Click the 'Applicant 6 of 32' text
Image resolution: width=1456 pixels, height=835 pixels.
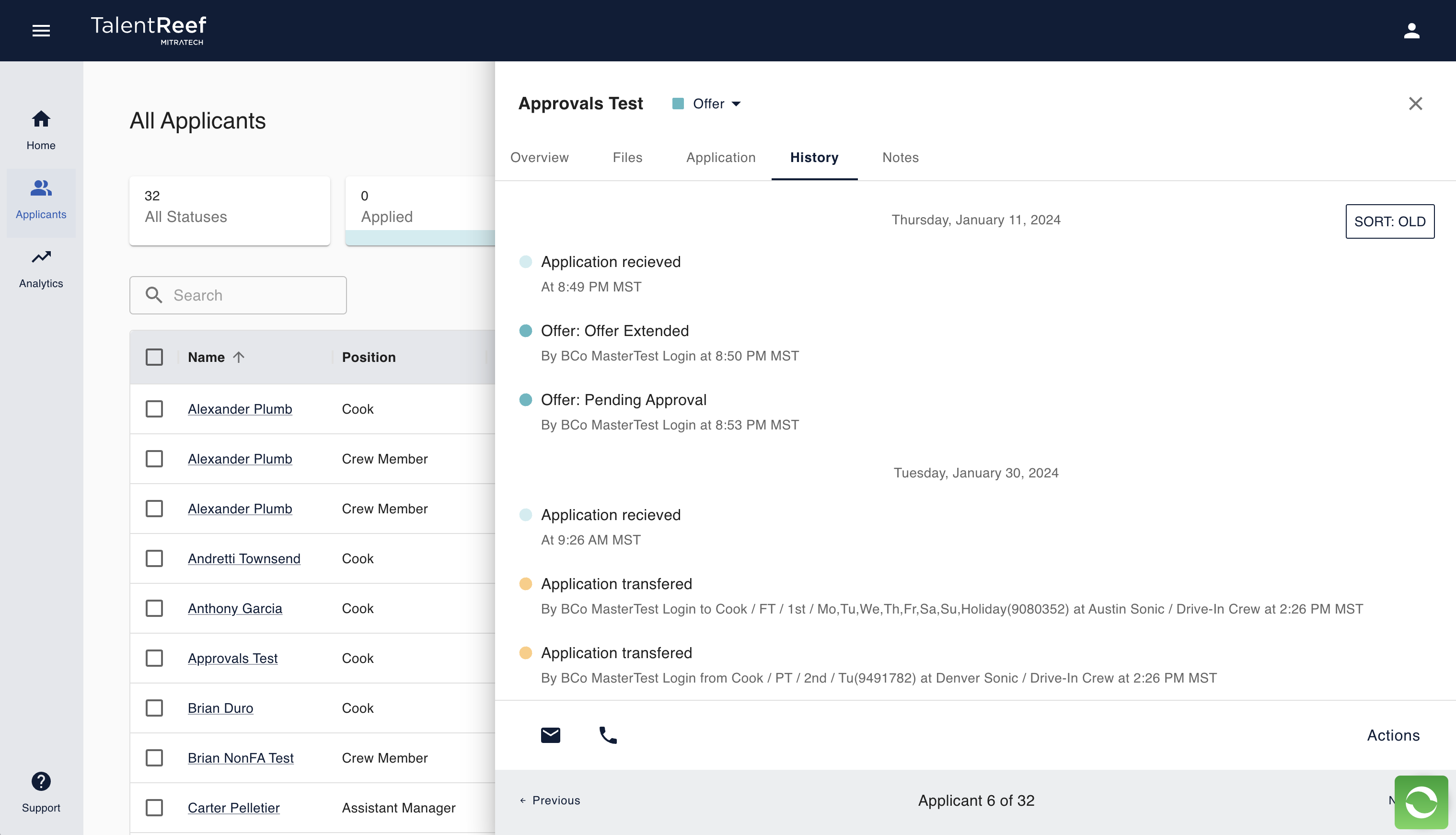(976, 800)
